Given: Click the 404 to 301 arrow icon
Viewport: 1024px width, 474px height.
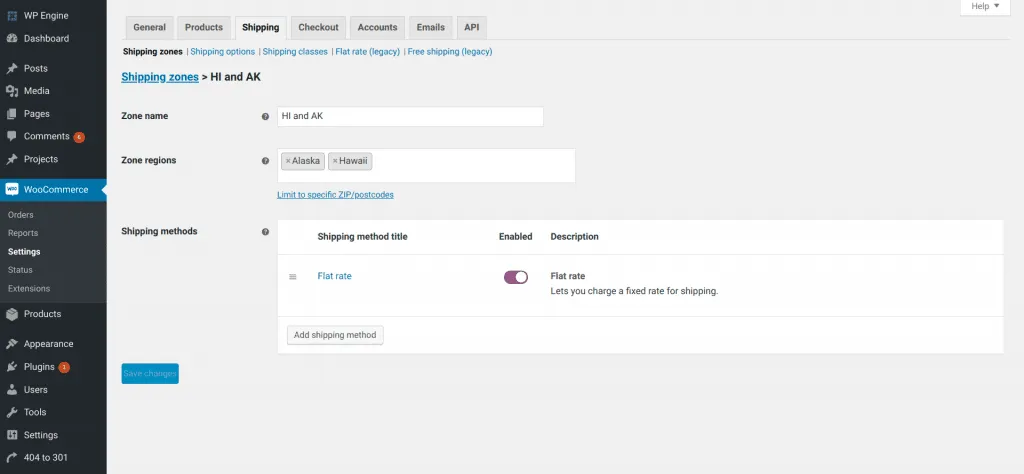Looking at the screenshot, I should pos(12,458).
